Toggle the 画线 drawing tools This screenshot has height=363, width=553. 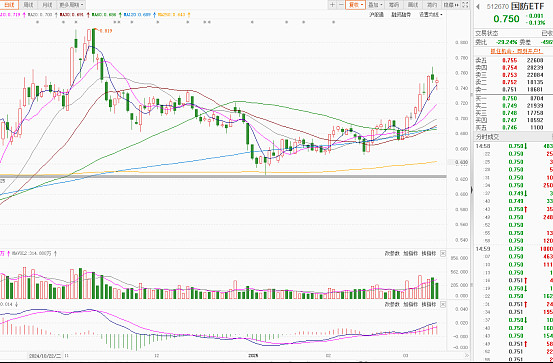[412, 5]
